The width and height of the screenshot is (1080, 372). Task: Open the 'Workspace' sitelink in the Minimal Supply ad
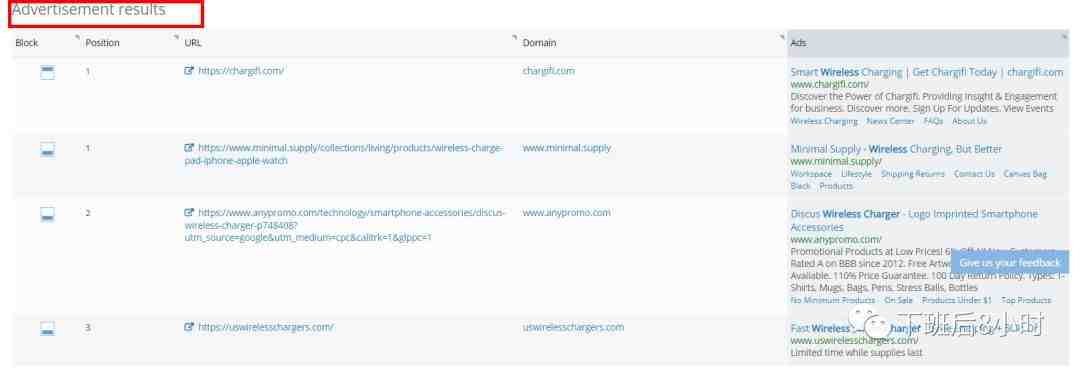point(811,174)
